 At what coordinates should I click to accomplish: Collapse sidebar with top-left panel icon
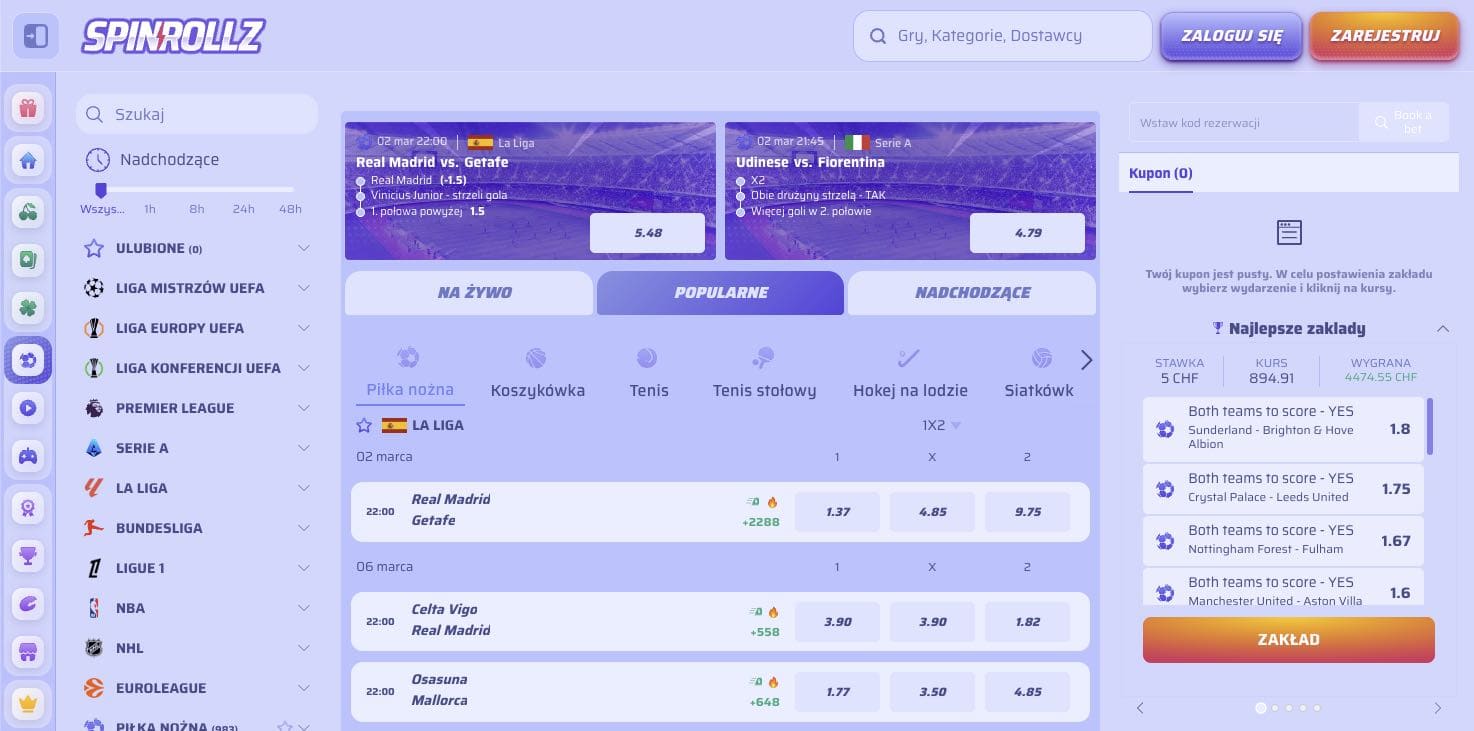[35, 37]
